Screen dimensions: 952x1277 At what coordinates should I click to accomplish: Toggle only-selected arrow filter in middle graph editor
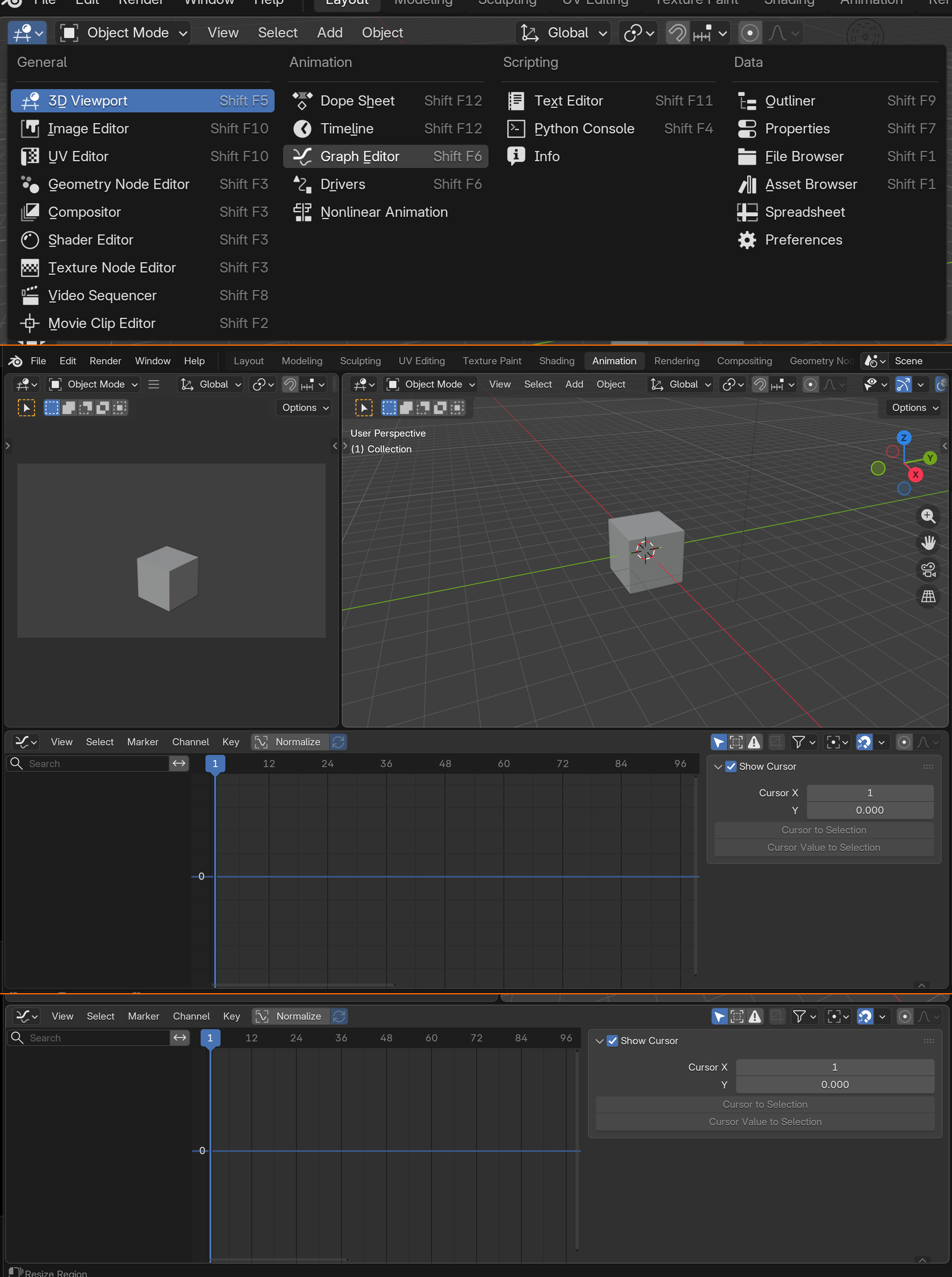(719, 742)
